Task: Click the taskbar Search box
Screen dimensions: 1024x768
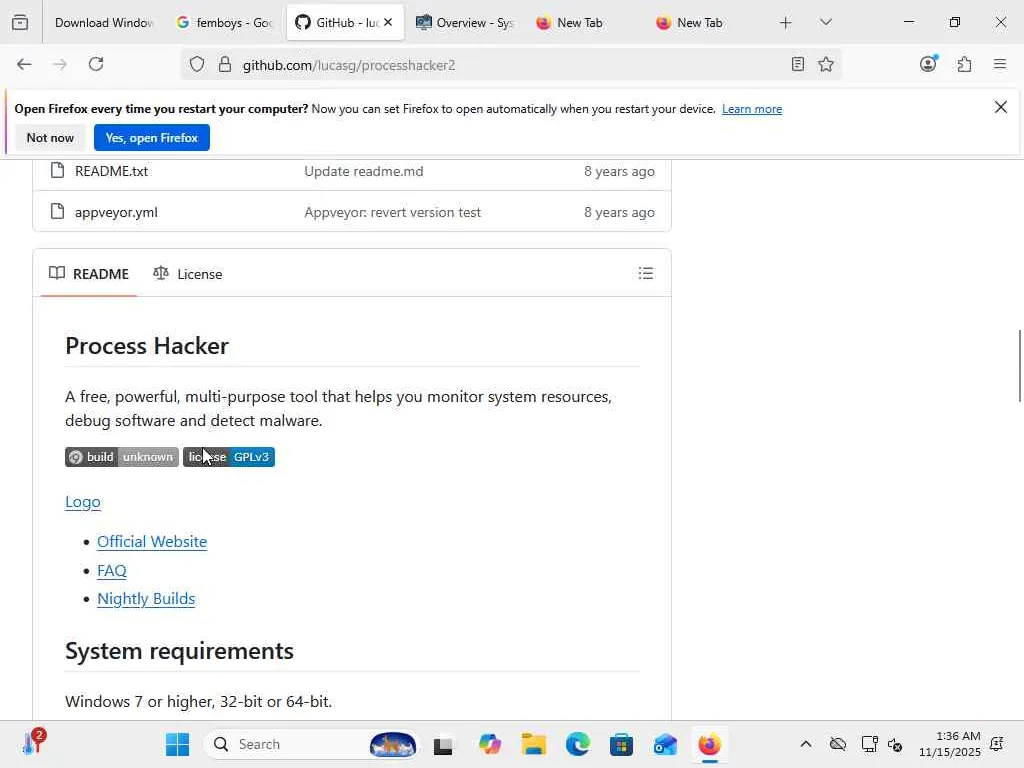Action: coord(312,744)
